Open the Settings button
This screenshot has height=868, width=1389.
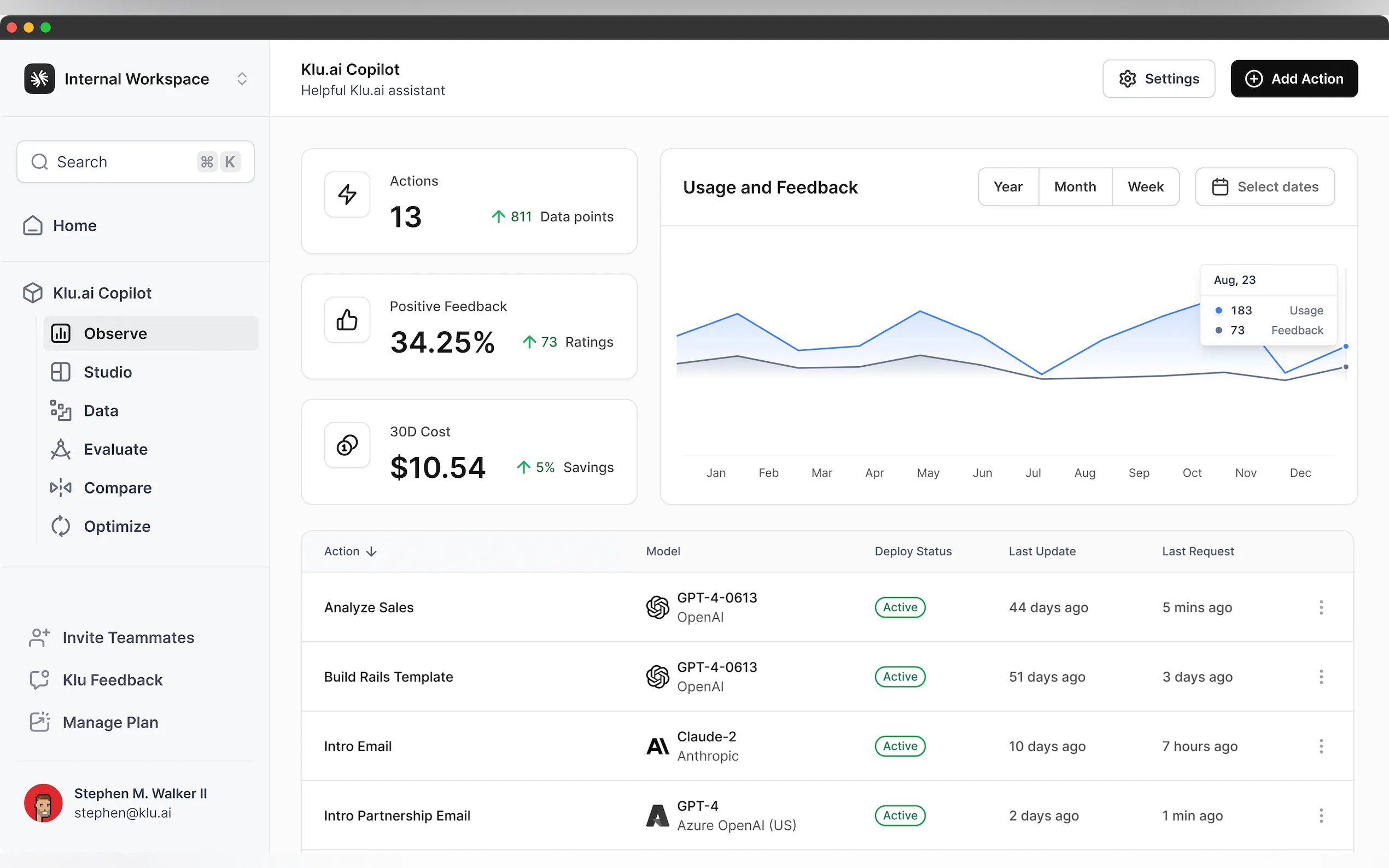1158,79
